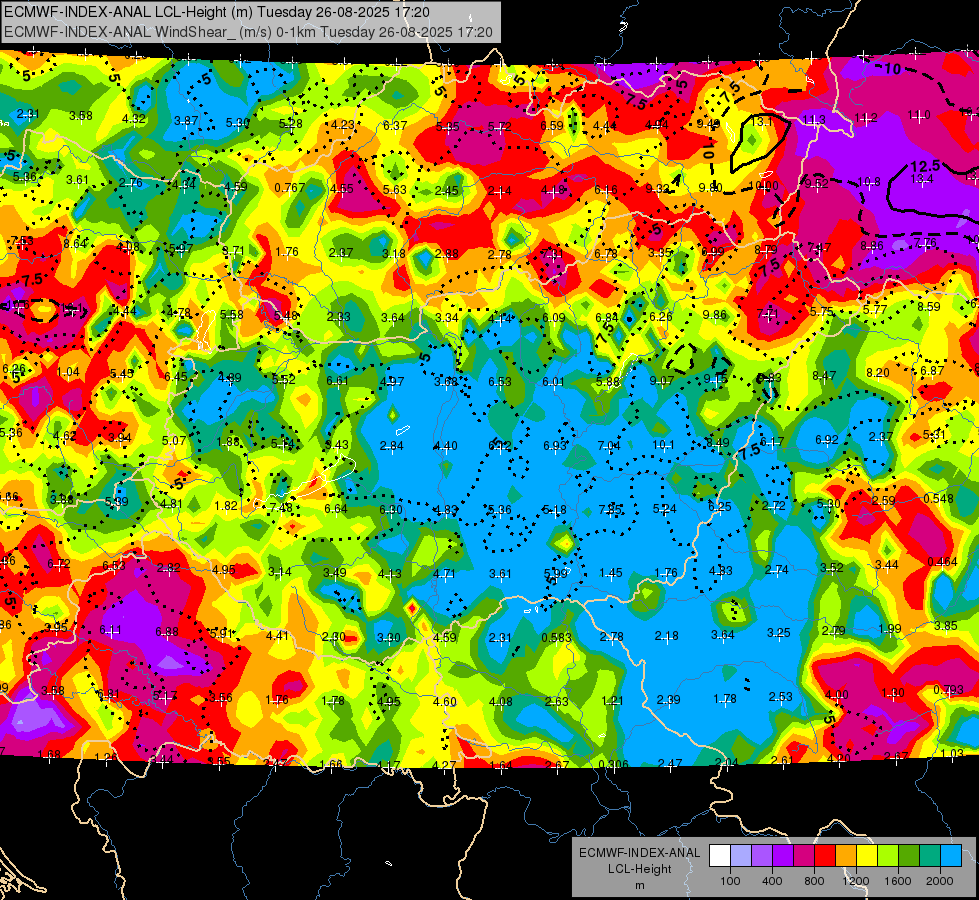Click the legend tick label 100

coord(730,881)
